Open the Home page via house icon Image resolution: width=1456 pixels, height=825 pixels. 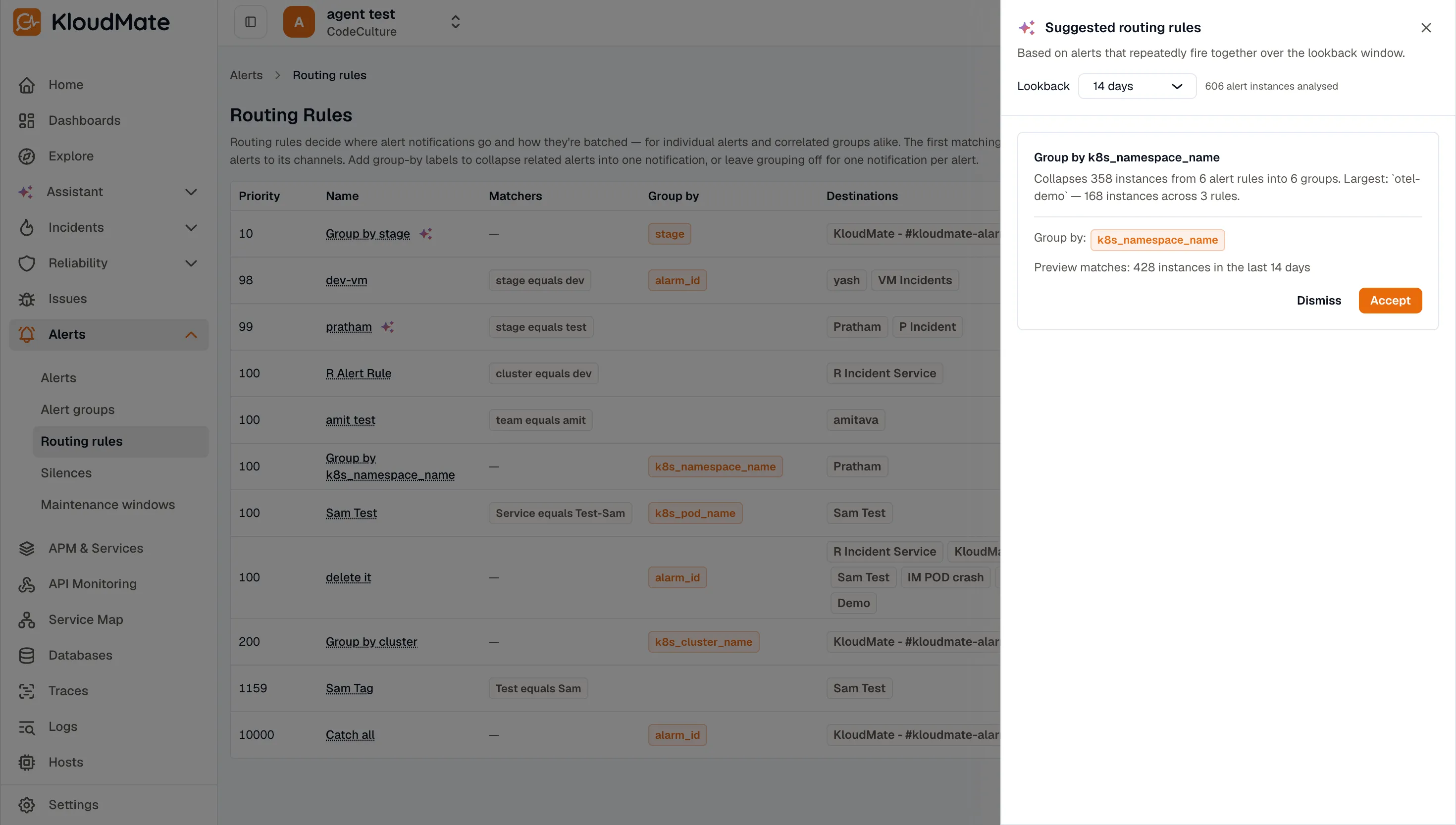click(x=27, y=85)
